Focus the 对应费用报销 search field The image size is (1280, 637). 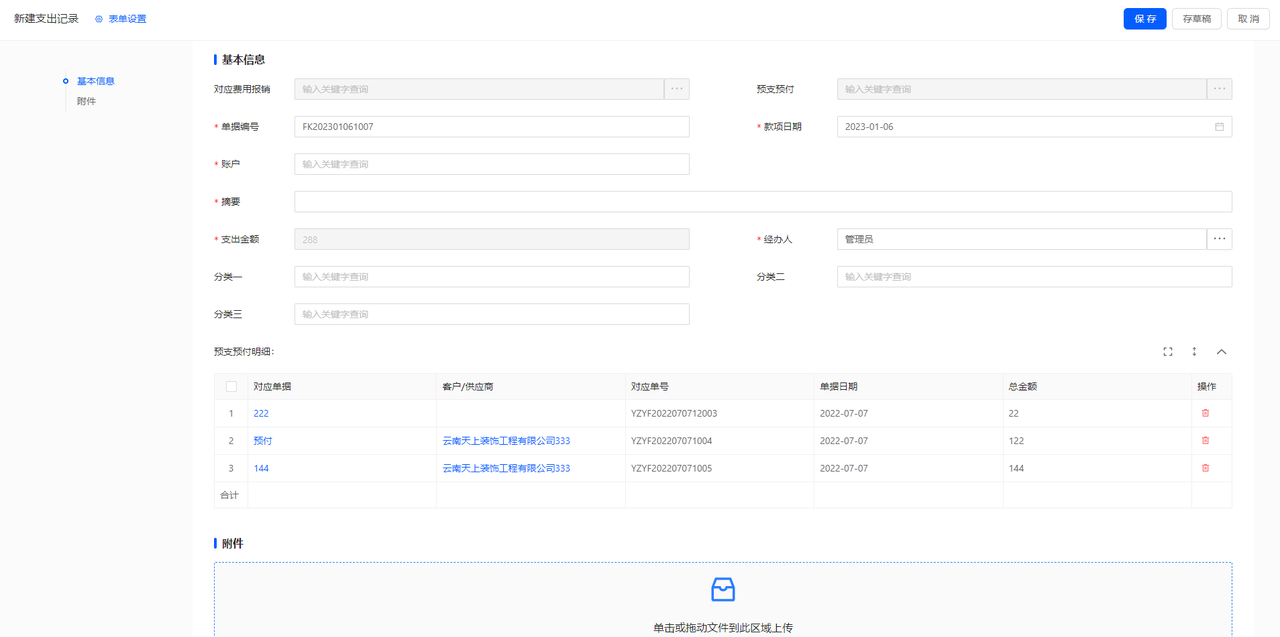(x=479, y=89)
